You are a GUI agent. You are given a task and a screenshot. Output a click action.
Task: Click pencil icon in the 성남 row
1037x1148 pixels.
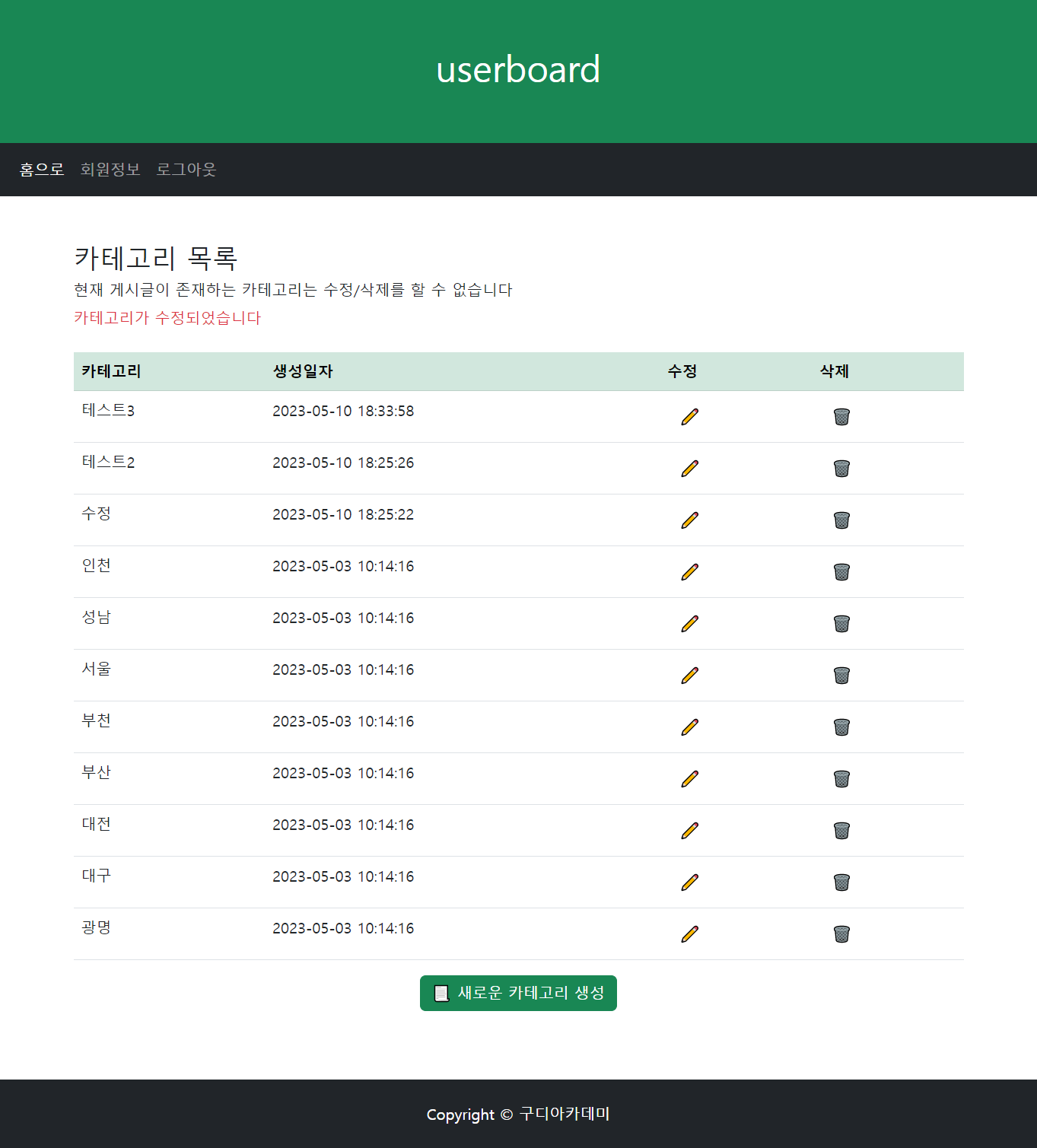pyautogui.click(x=689, y=623)
